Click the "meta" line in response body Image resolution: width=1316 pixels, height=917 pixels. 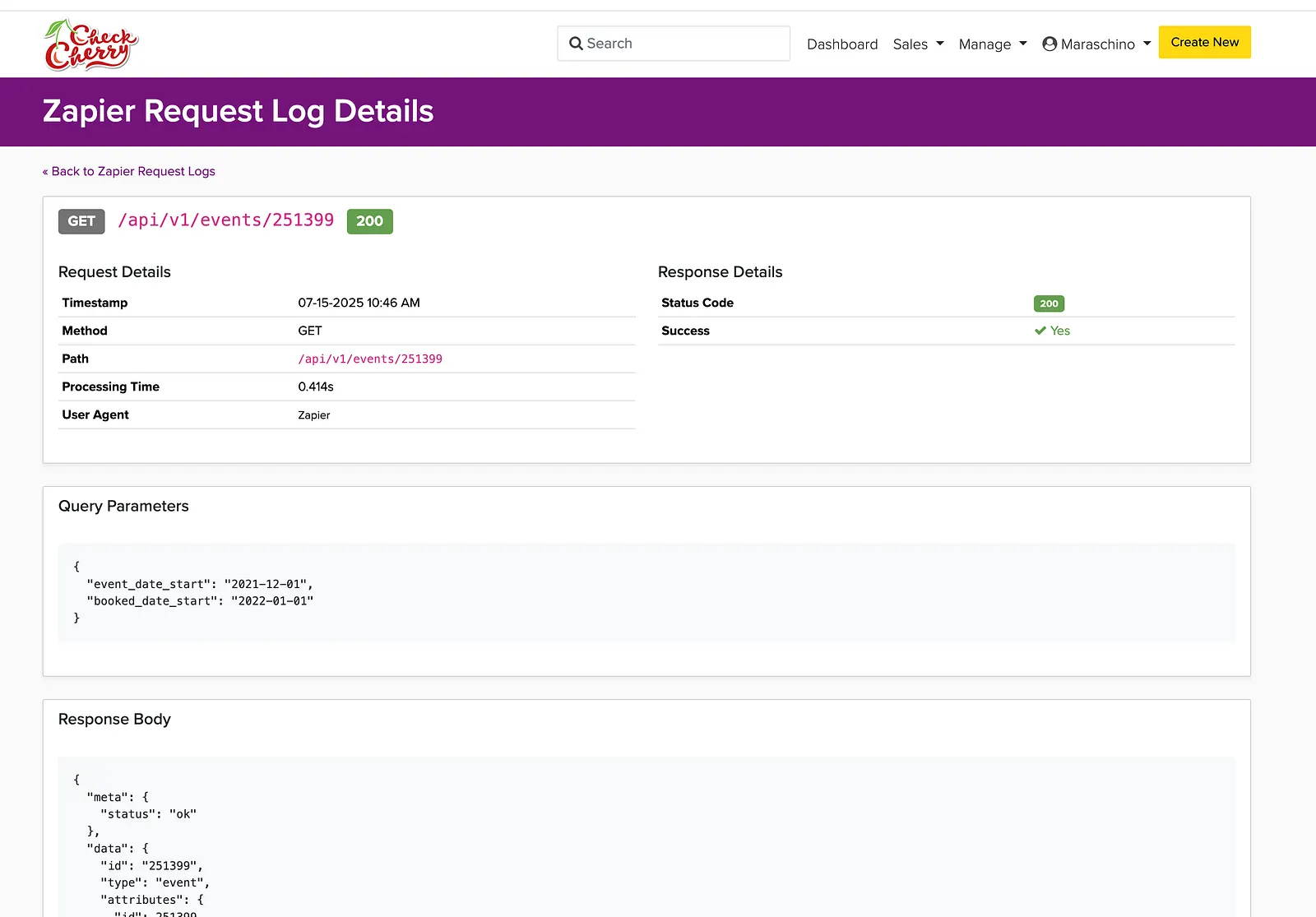click(x=118, y=797)
